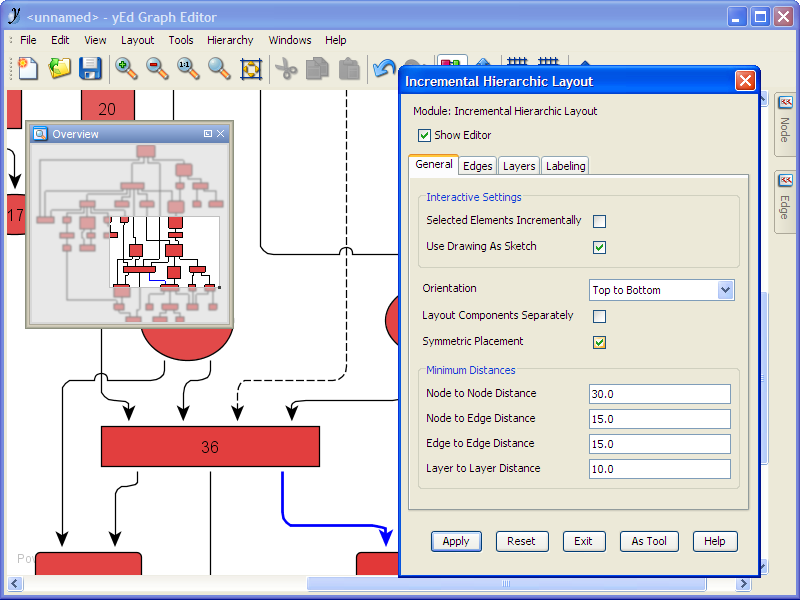Click the yEd application logo icon
This screenshot has height=600, width=800.
pos(14,16)
